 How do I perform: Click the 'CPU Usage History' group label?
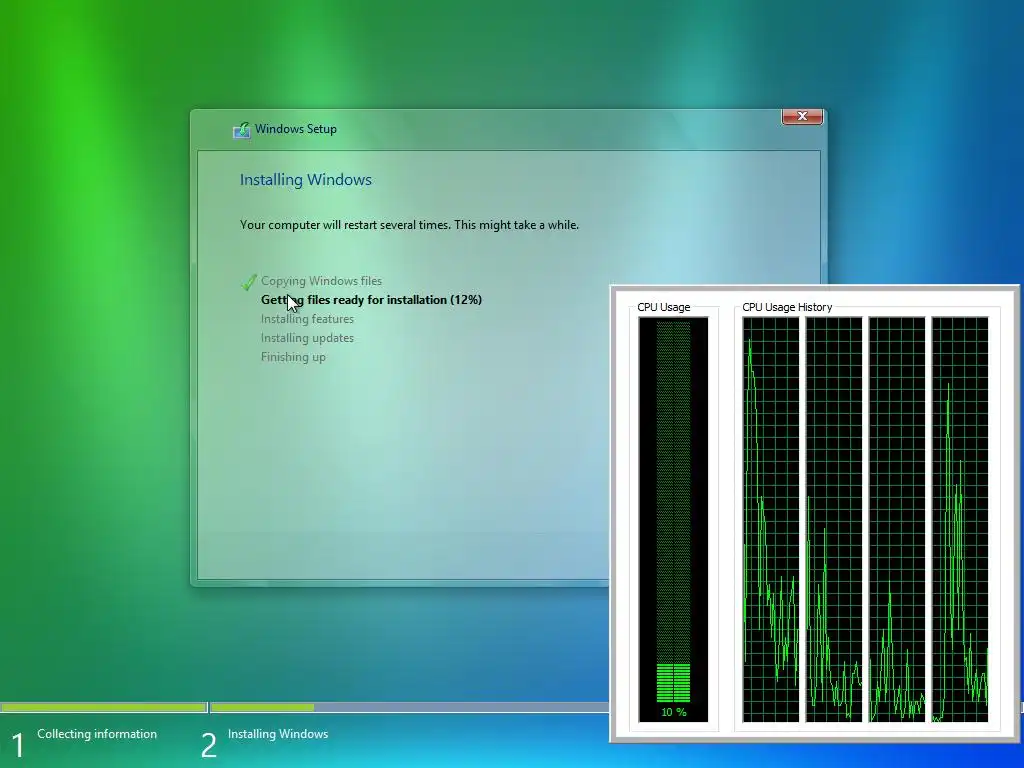787,307
